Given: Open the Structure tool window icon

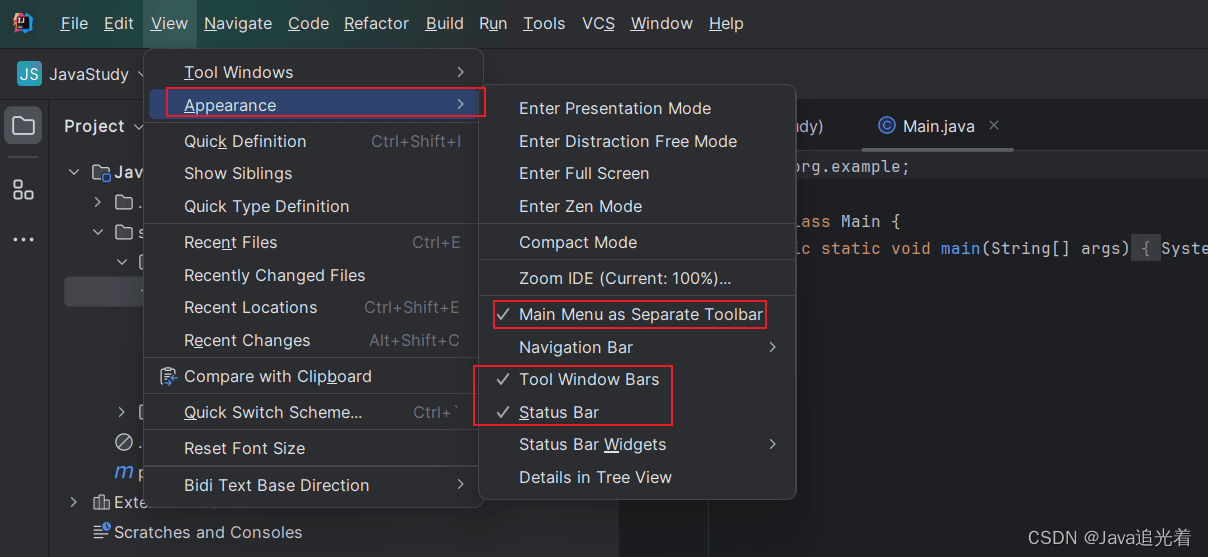Looking at the screenshot, I should pyautogui.click(x=23, y=190).
